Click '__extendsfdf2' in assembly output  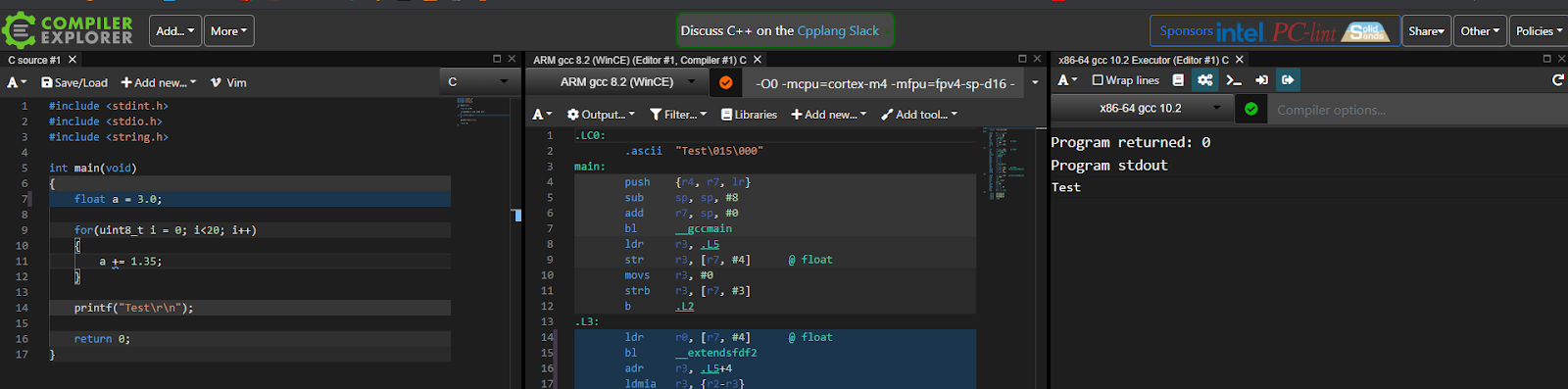tap(716, 353)
